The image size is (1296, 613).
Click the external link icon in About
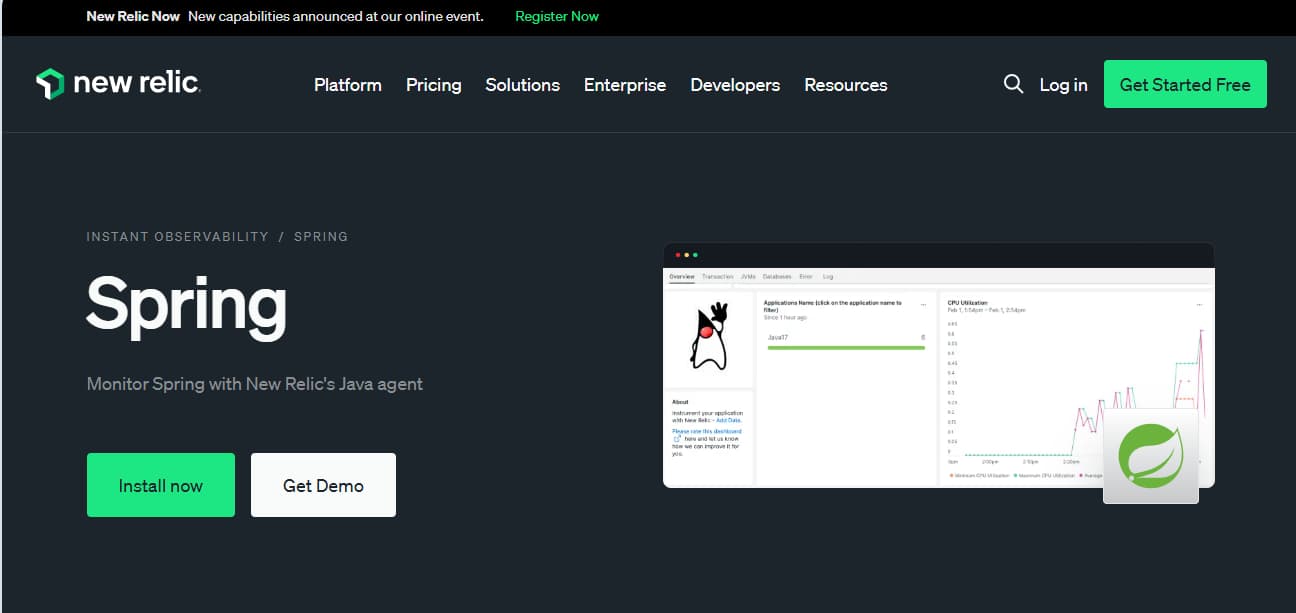(677, 439)
